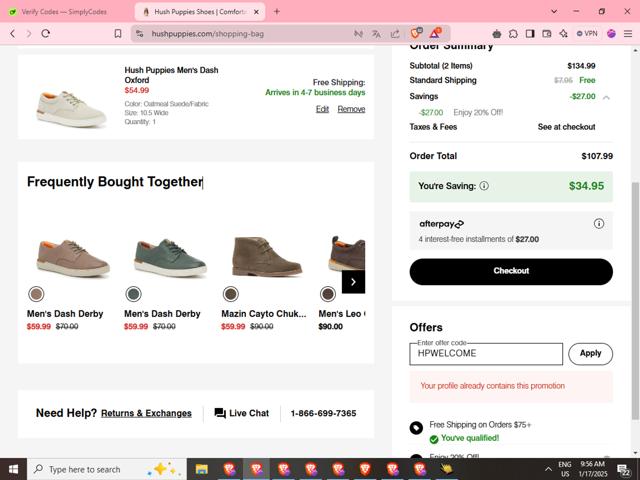Open green Men's Dash Derby shoe image

tap(170, 258)
